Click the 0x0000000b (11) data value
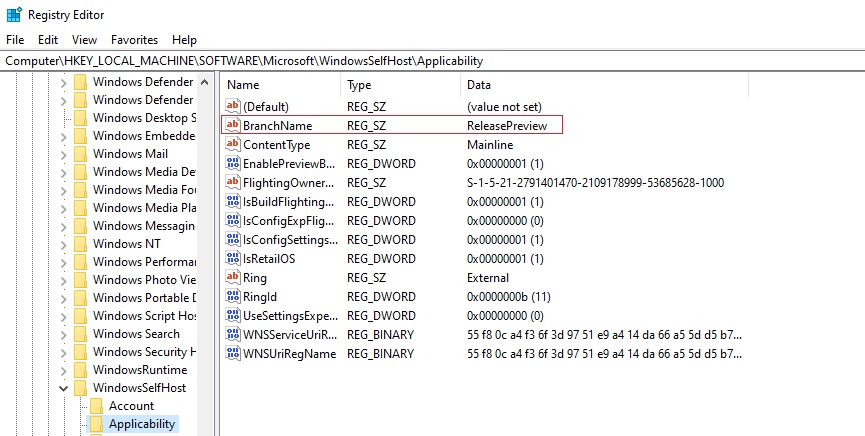This screenshot has width=865, height=436. click(509, 297)
